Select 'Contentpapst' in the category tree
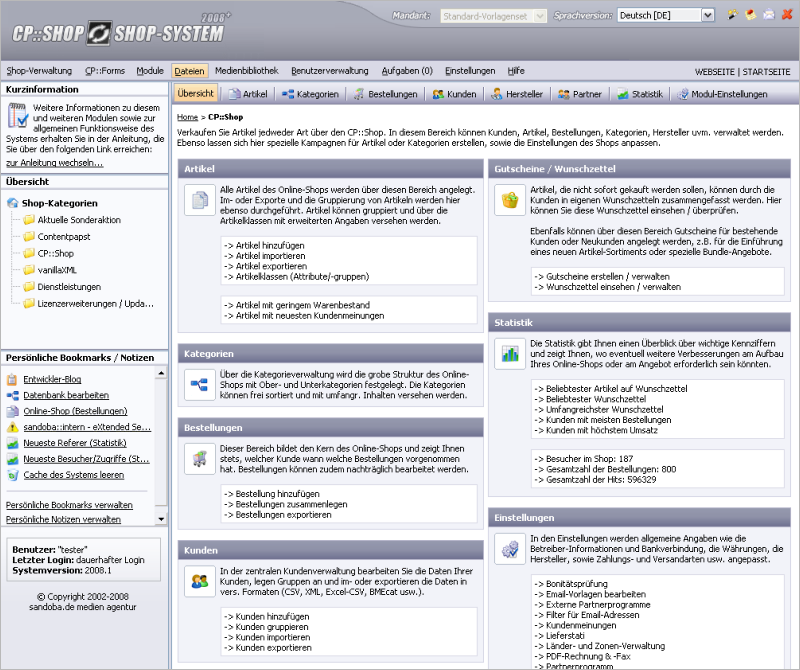The height and width of the screenshot is (670, 800). click(x=64, y=237)
